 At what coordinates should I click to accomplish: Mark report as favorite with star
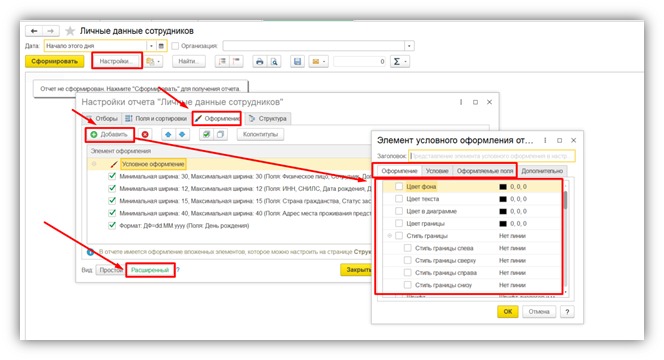[70, 31]
